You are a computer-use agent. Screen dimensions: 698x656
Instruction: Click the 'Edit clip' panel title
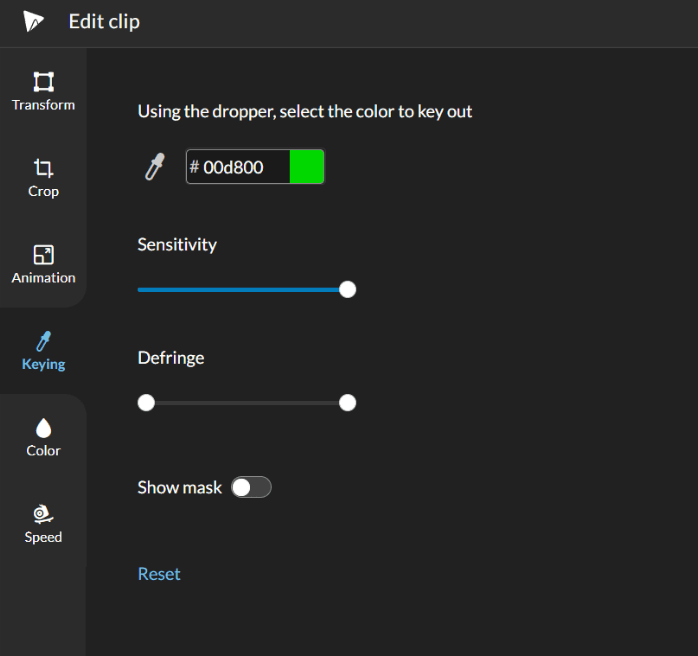(104, 21)
